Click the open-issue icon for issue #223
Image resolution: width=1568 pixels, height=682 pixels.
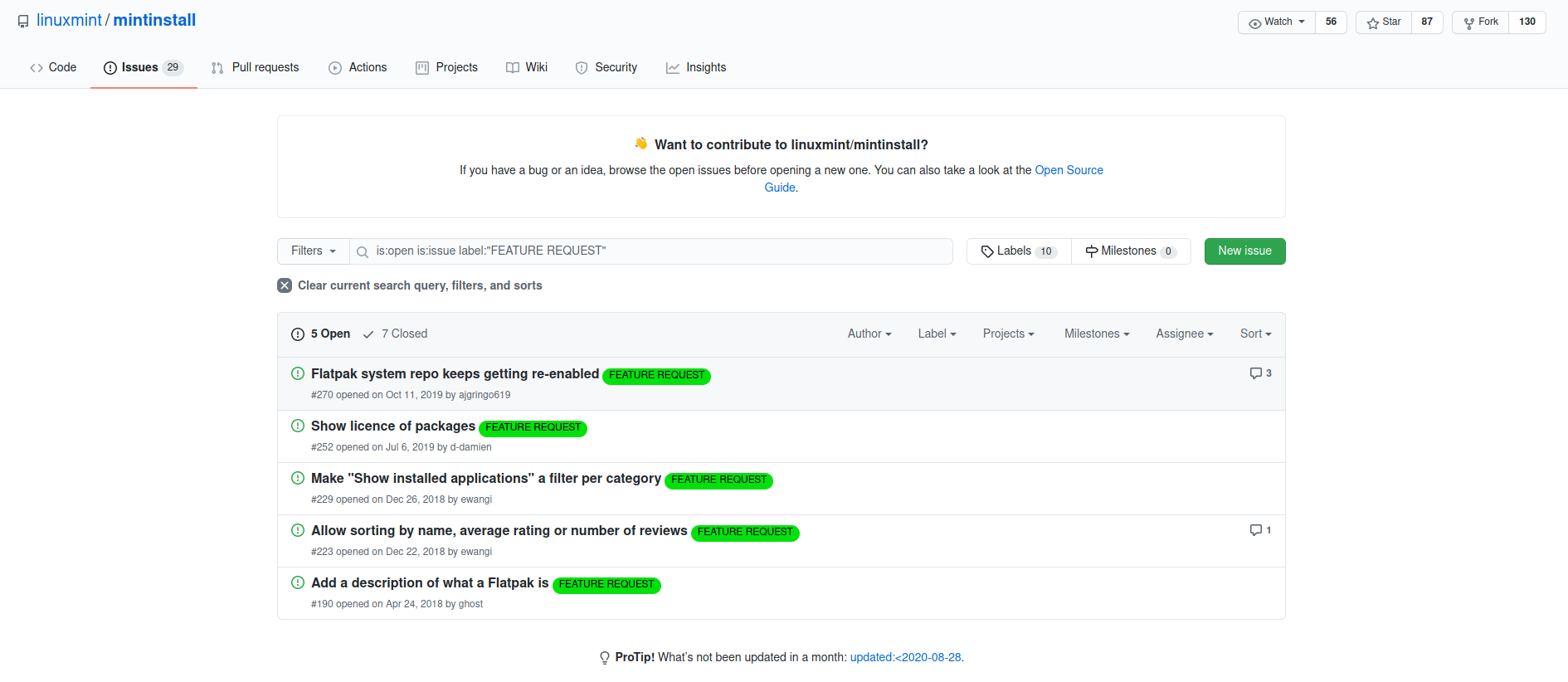click(298, 530)
